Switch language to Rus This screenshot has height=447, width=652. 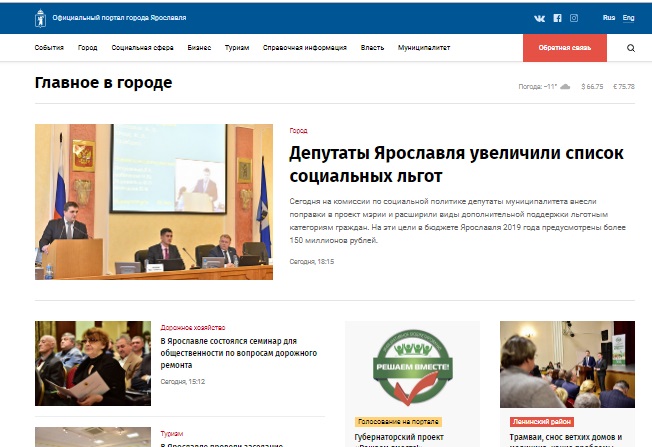[x=609, y=17]
